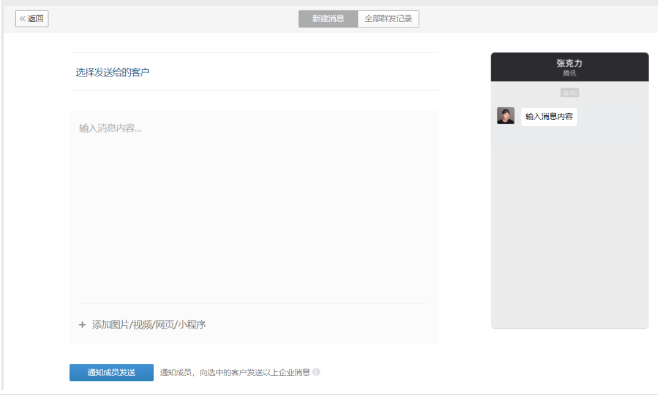This screenshot has width=658, height=398.
Task: Click the plus icon for adding attachments
Action: (82, 325)
